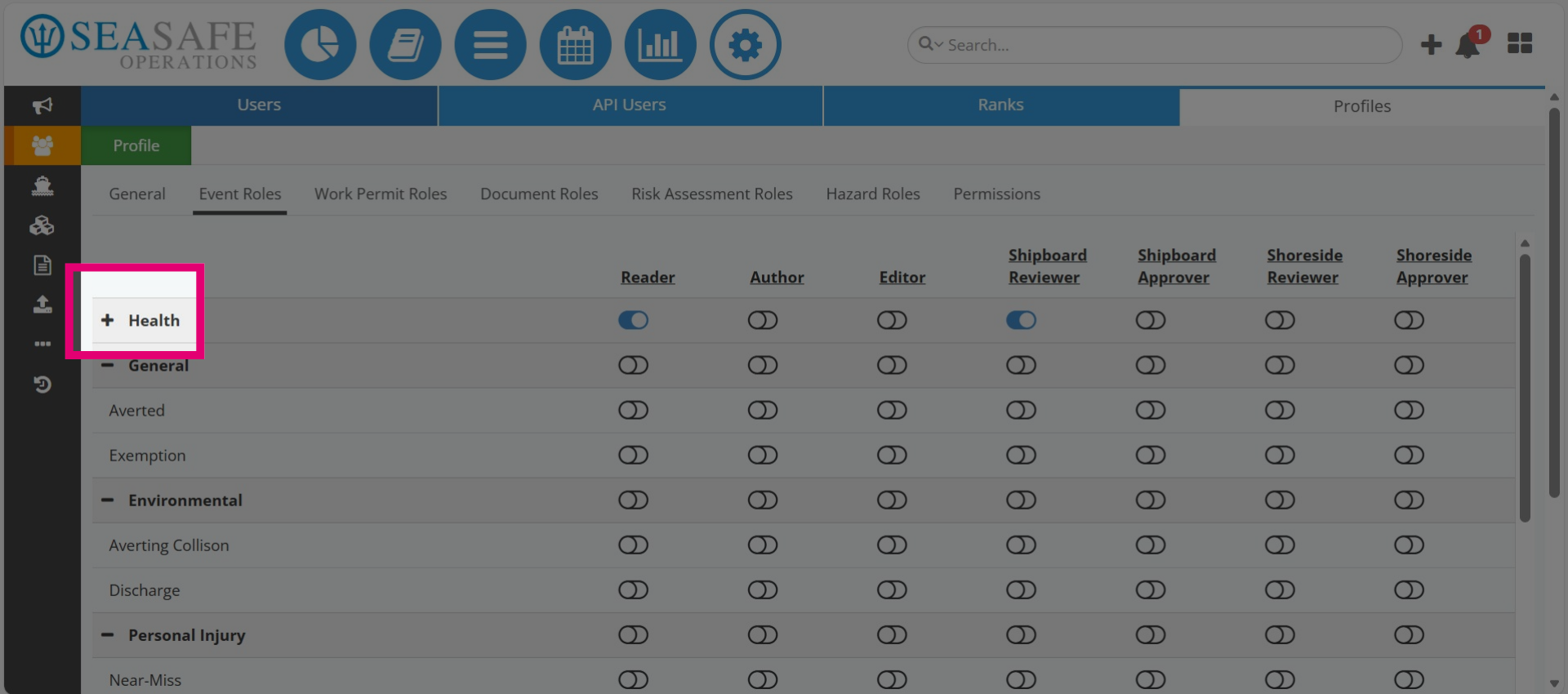The image size is (1568, 694).
Task: Switch to API Users tab
Action: click(x=630, y=105)
